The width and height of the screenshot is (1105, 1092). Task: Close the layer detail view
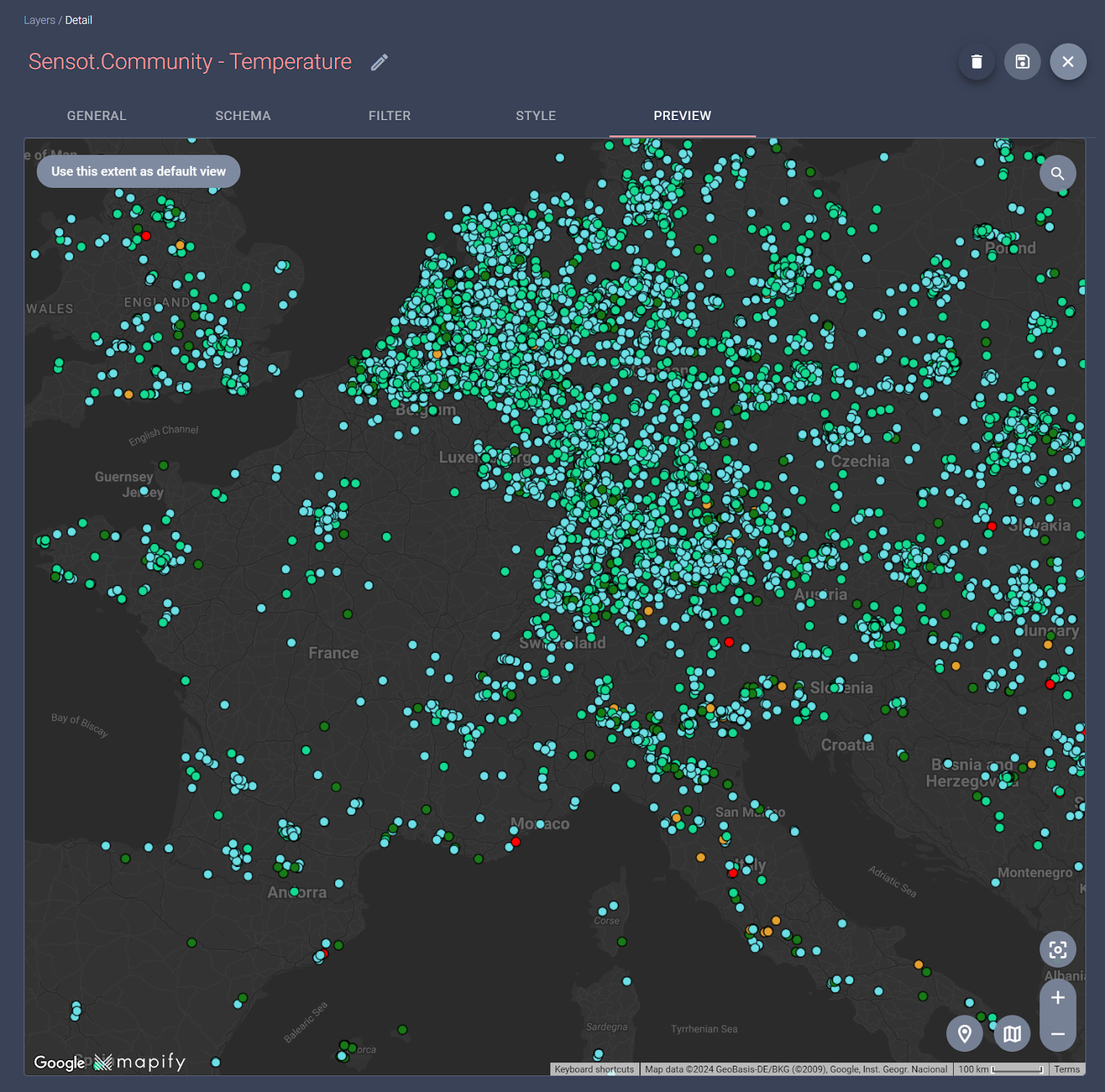point(1068,61)
